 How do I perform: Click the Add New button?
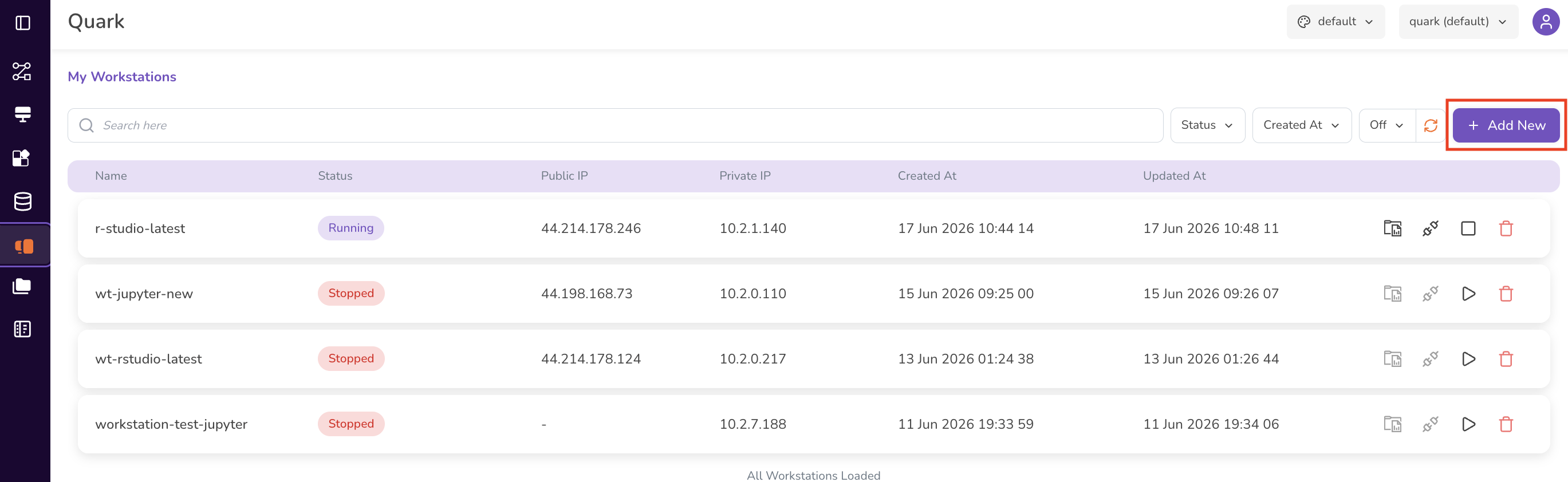(x=1506, y=125)
